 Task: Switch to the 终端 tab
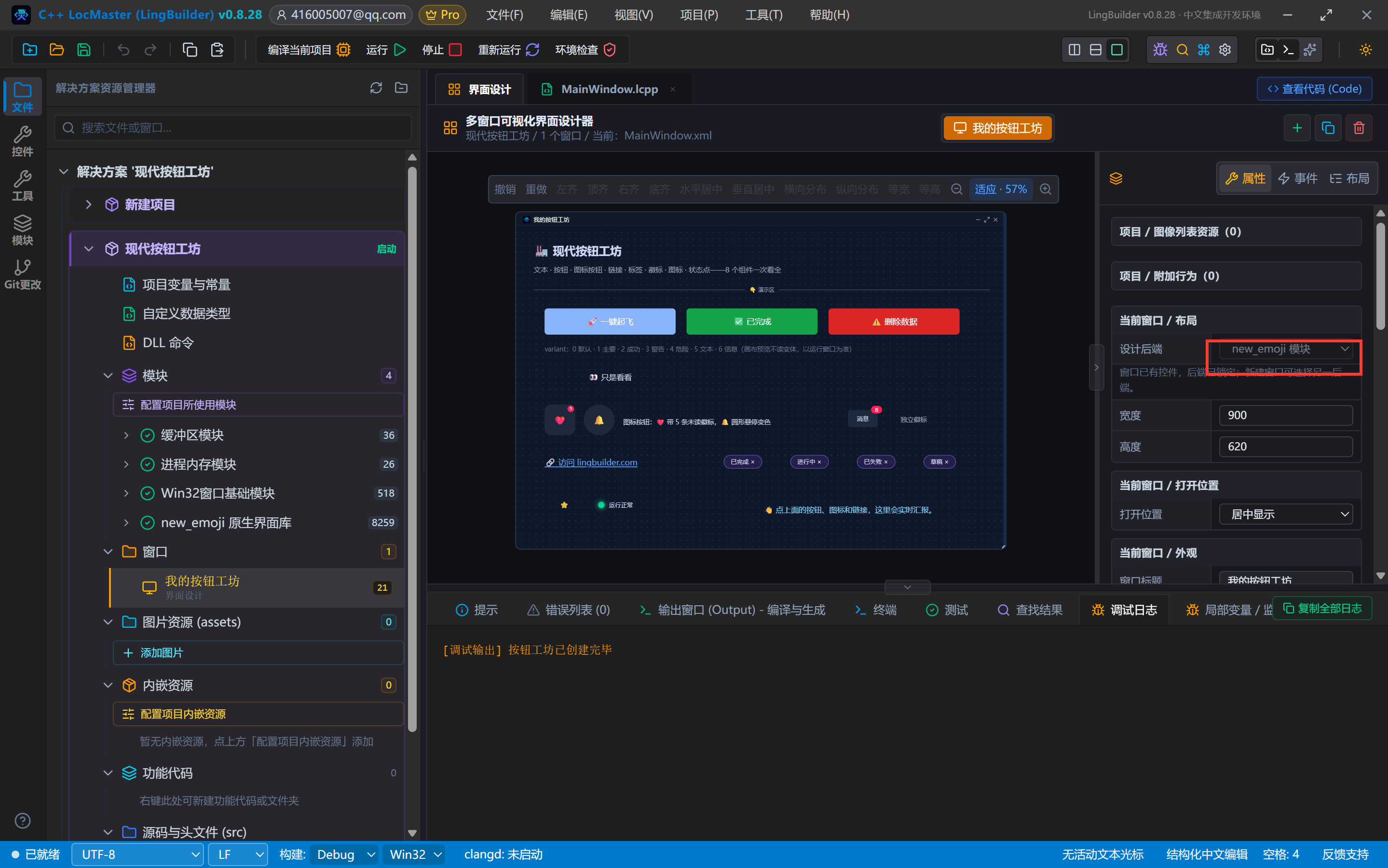click(x=876, y=610)
